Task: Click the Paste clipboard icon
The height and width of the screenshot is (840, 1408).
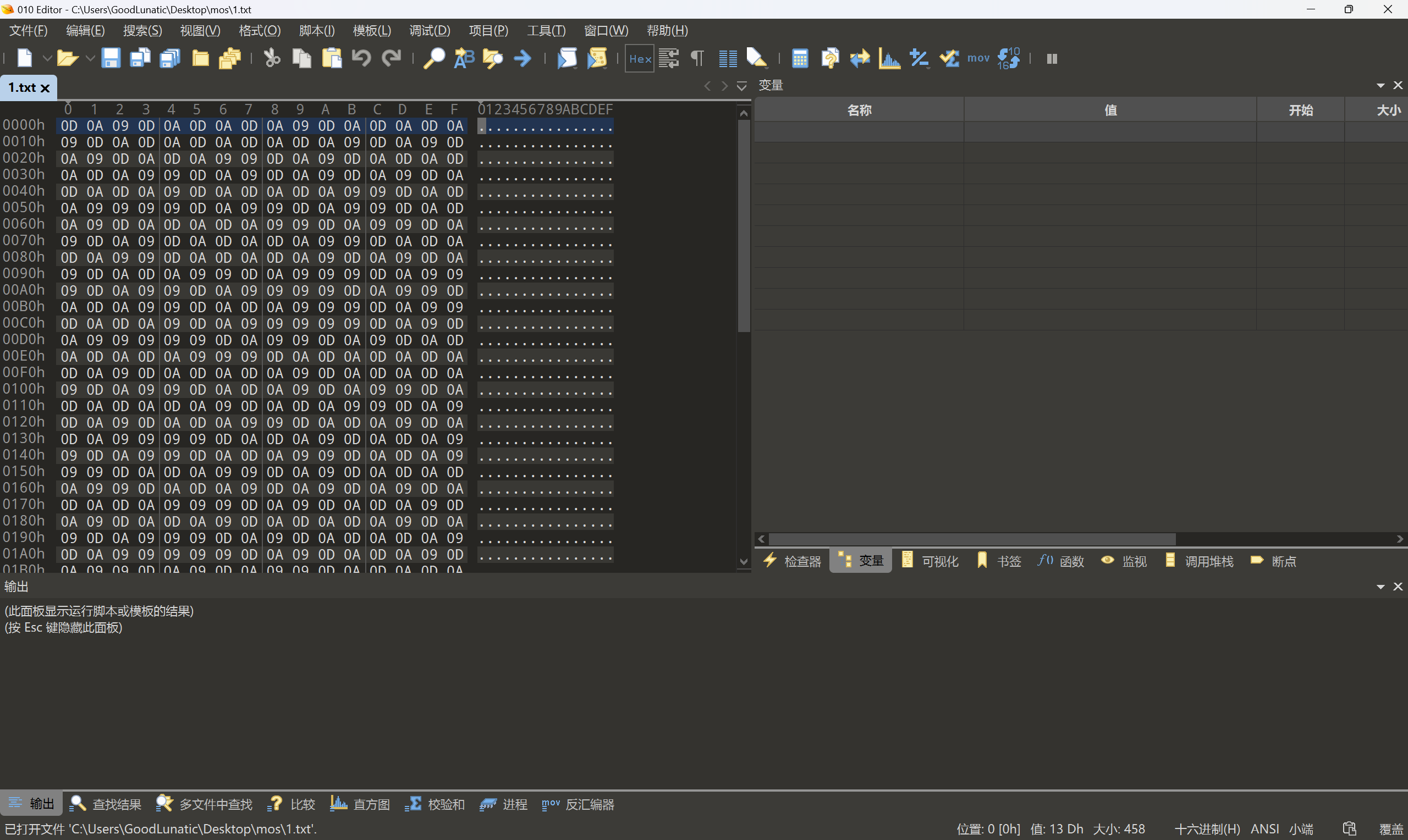Action: [332, 58]
